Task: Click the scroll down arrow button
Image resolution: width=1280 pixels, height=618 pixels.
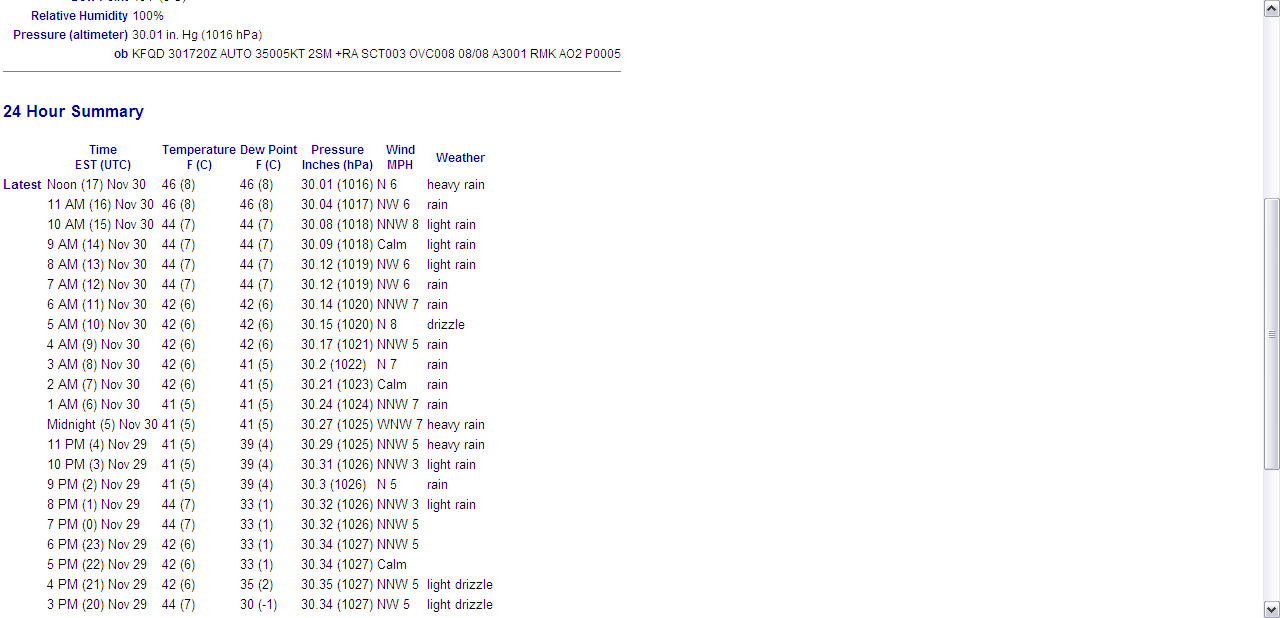Action: point(1271,609)
